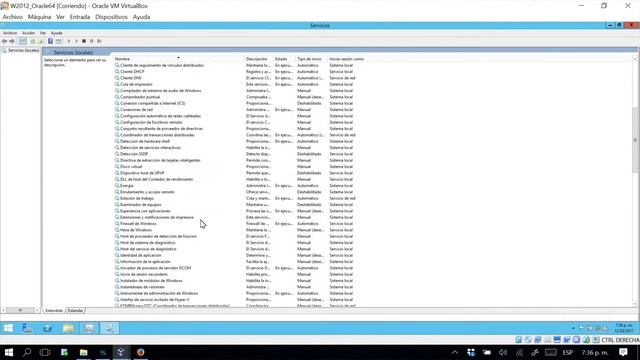Screen dimensions: 640x360
Task: Select Hora de Windows service
Action: tap(136, 230)
